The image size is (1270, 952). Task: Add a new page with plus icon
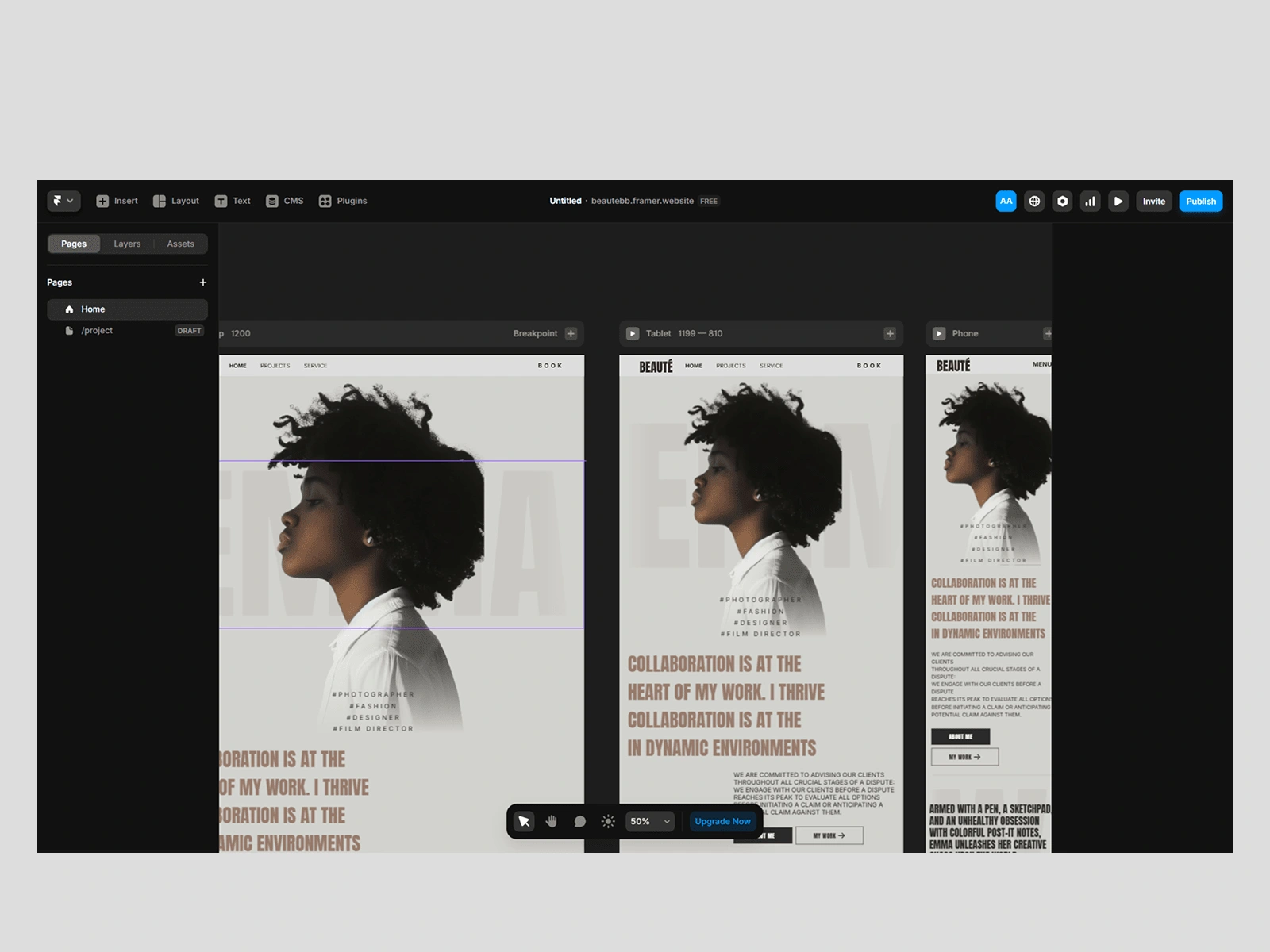click(202, 282)
